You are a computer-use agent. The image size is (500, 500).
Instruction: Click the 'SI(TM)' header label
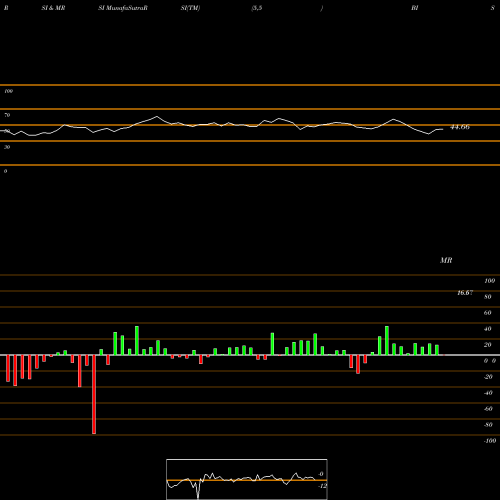tap(190, 8)
